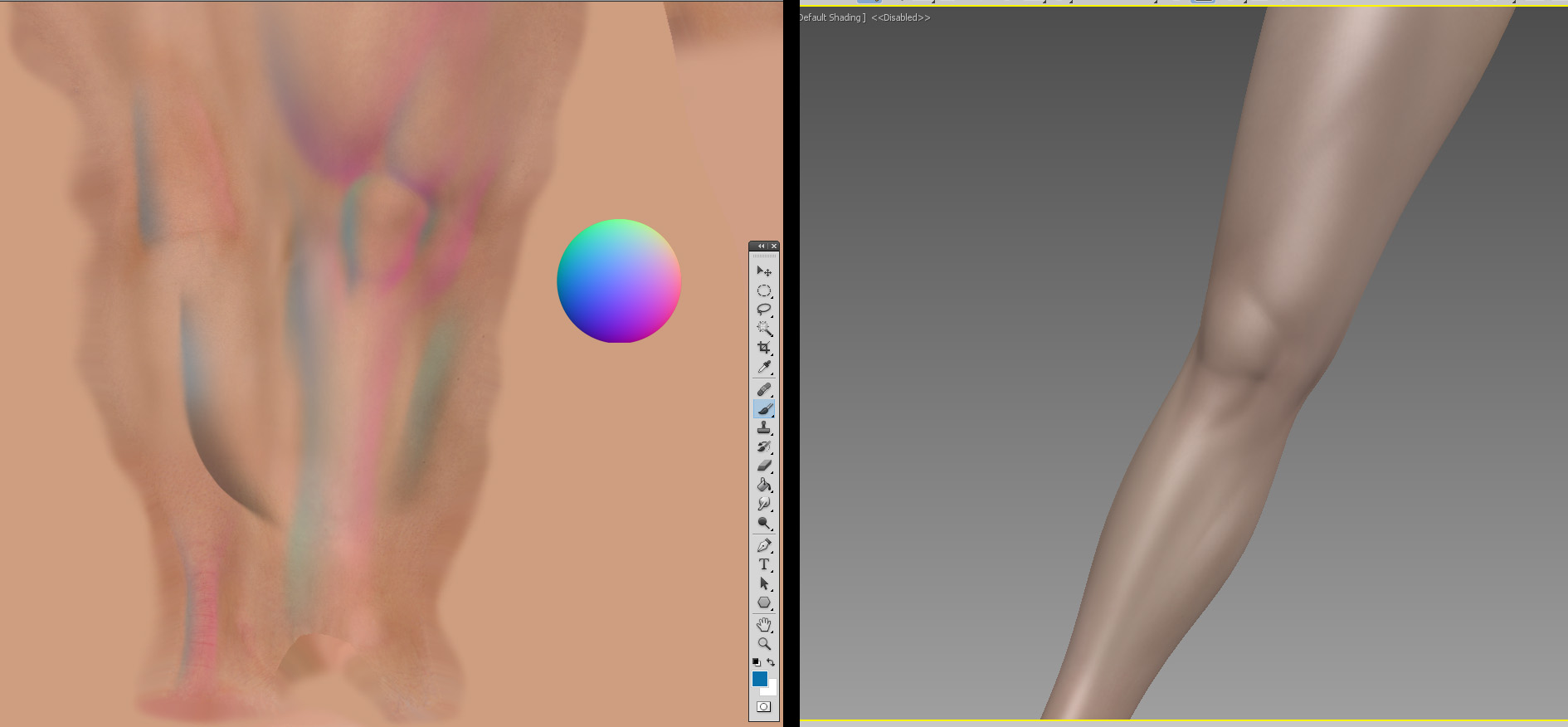Viewport: 1568px width, 727px height.
Task: Select the Eyedropper tool
Action: coord(764,367)
